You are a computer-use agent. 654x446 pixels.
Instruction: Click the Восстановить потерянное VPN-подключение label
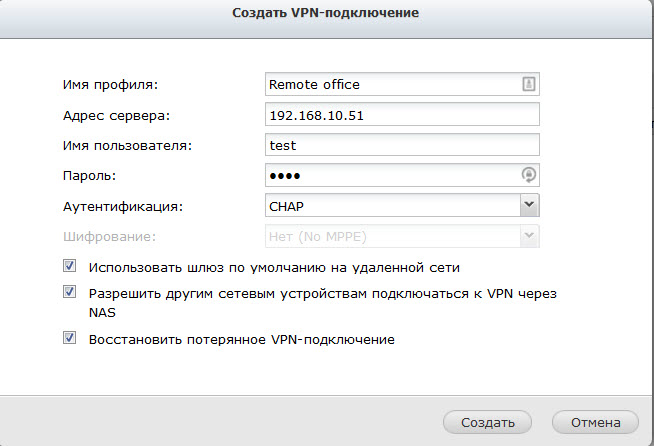[x=241, y=340]
